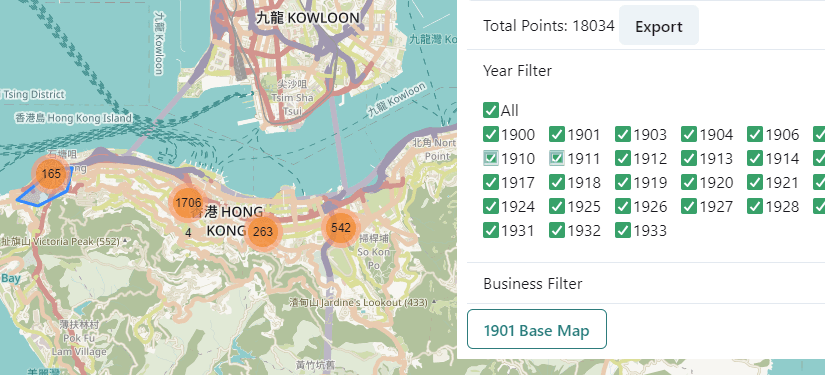The width and height of the screenshot is (825, 375).
Task: Export the filtered points
Action: tap(659, 26)
